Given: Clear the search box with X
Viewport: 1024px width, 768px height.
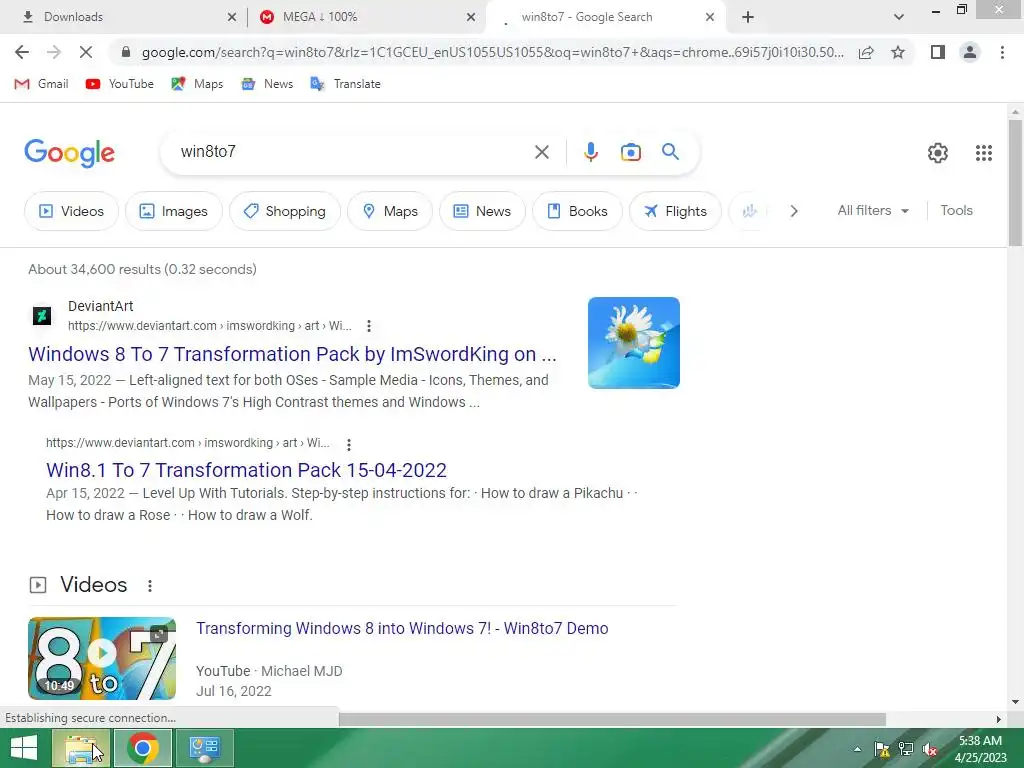Looking at the screenshot, I should [541, 152].
